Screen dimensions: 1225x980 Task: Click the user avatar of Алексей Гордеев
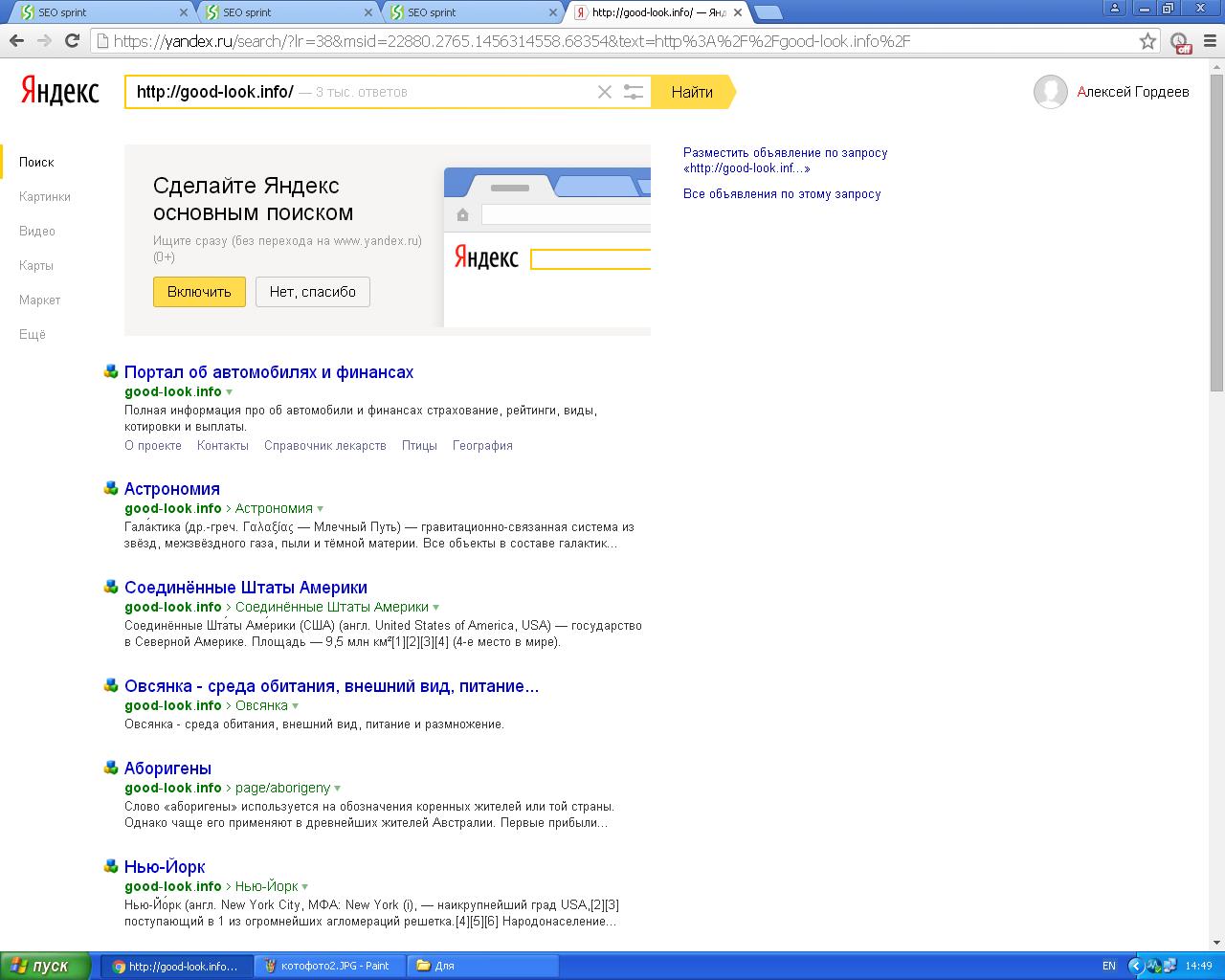pos(1050,92)
